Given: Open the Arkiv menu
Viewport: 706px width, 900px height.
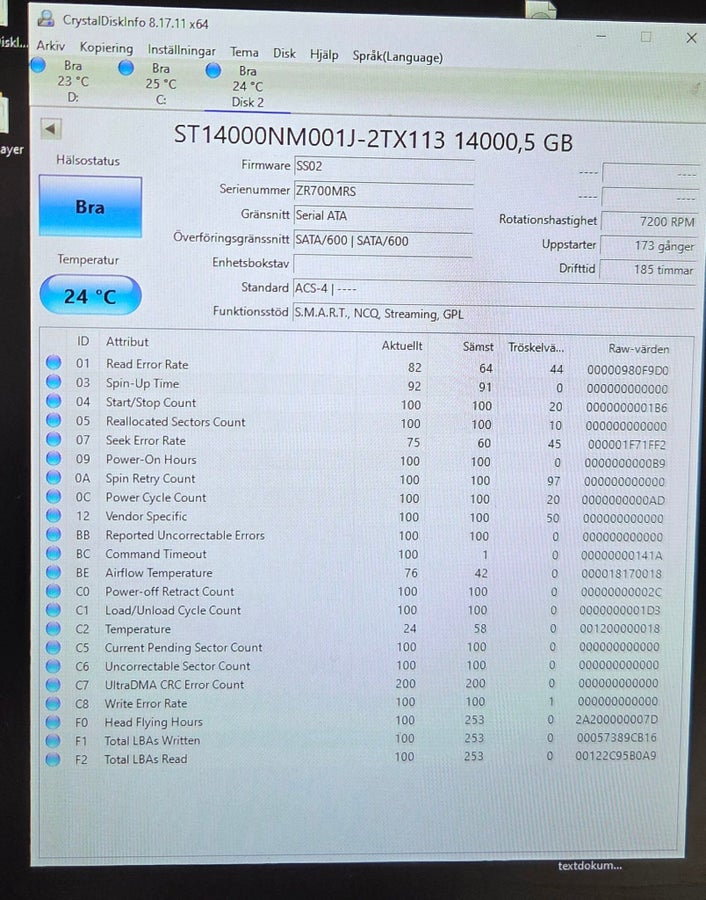Looking at the screenshot, I should pos(51,46).
